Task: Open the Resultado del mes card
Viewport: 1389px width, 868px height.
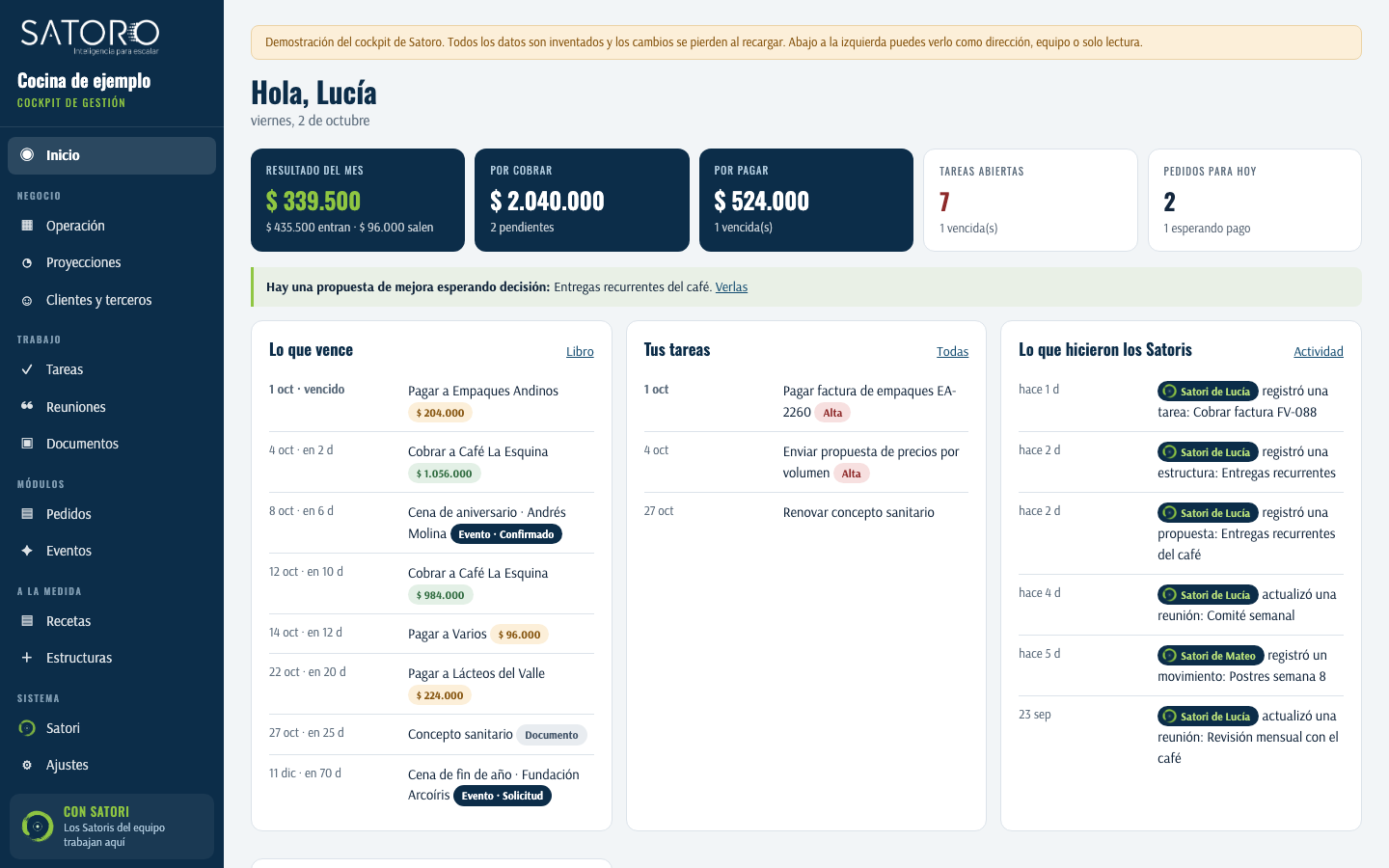Action: 358,200
